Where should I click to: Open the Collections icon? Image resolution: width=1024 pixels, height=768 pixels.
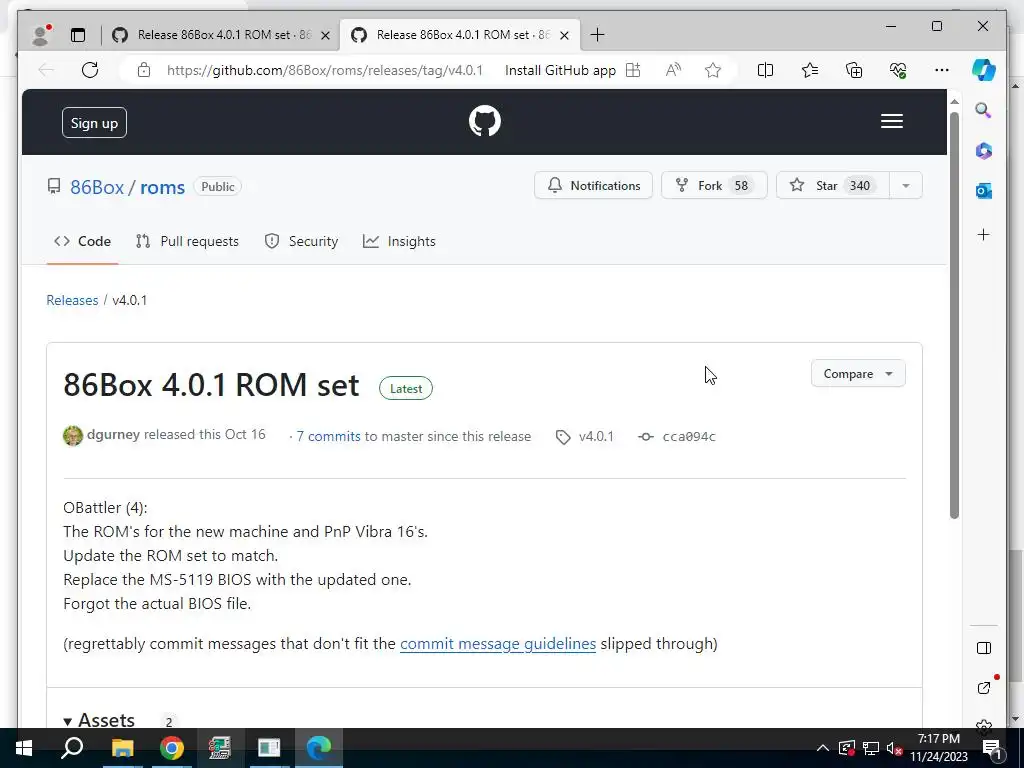854,70
